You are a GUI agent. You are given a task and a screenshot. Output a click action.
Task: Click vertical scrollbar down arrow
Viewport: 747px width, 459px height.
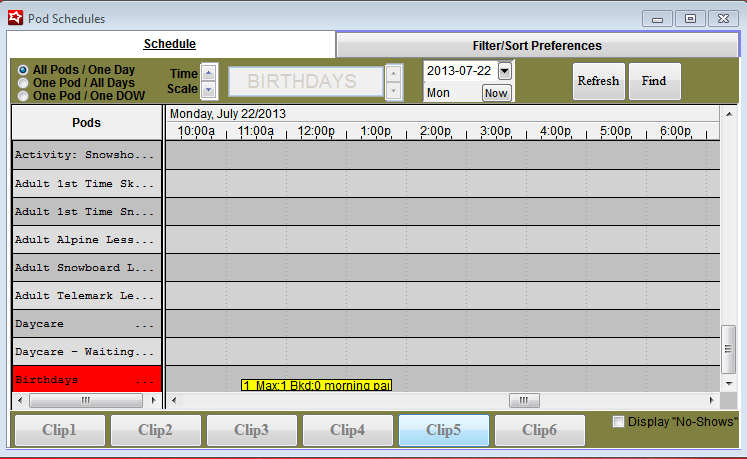click(x=729, y=384)
